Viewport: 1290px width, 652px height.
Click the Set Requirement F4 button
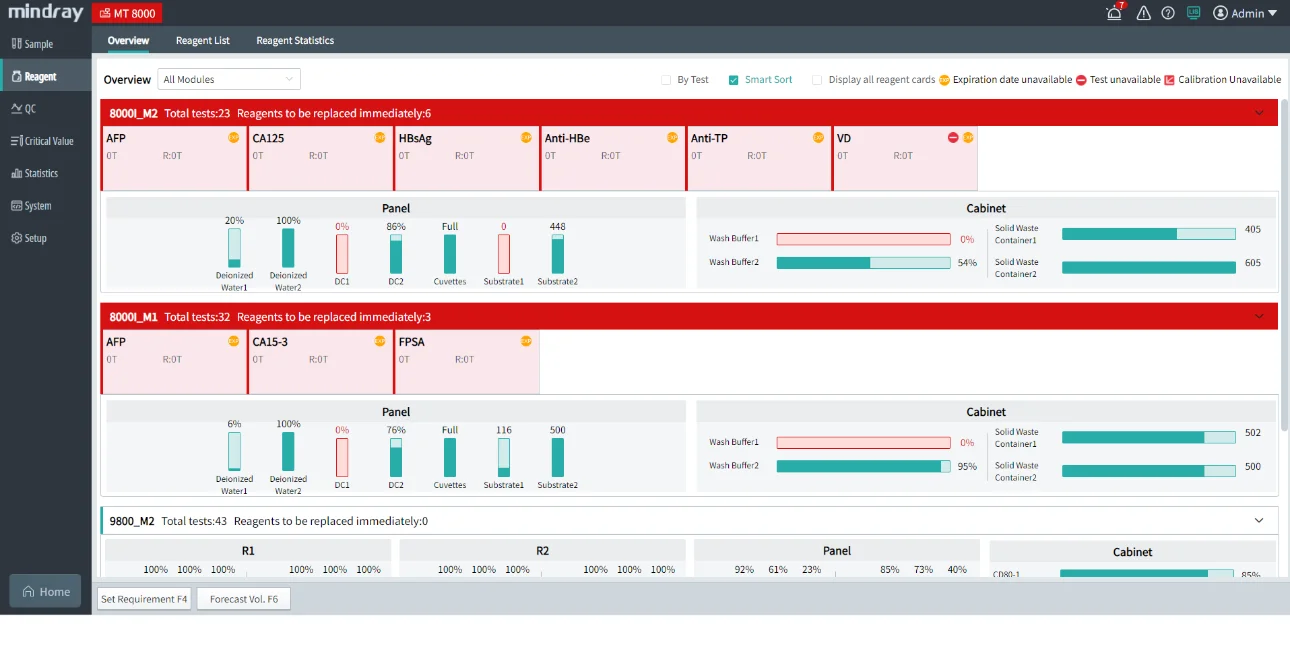click(144, 599)
